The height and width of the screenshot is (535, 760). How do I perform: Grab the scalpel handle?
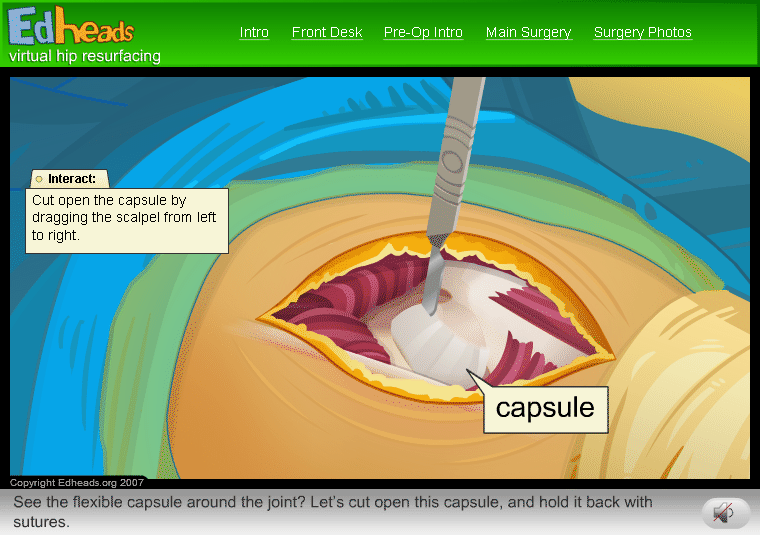[x=458, y=155]
